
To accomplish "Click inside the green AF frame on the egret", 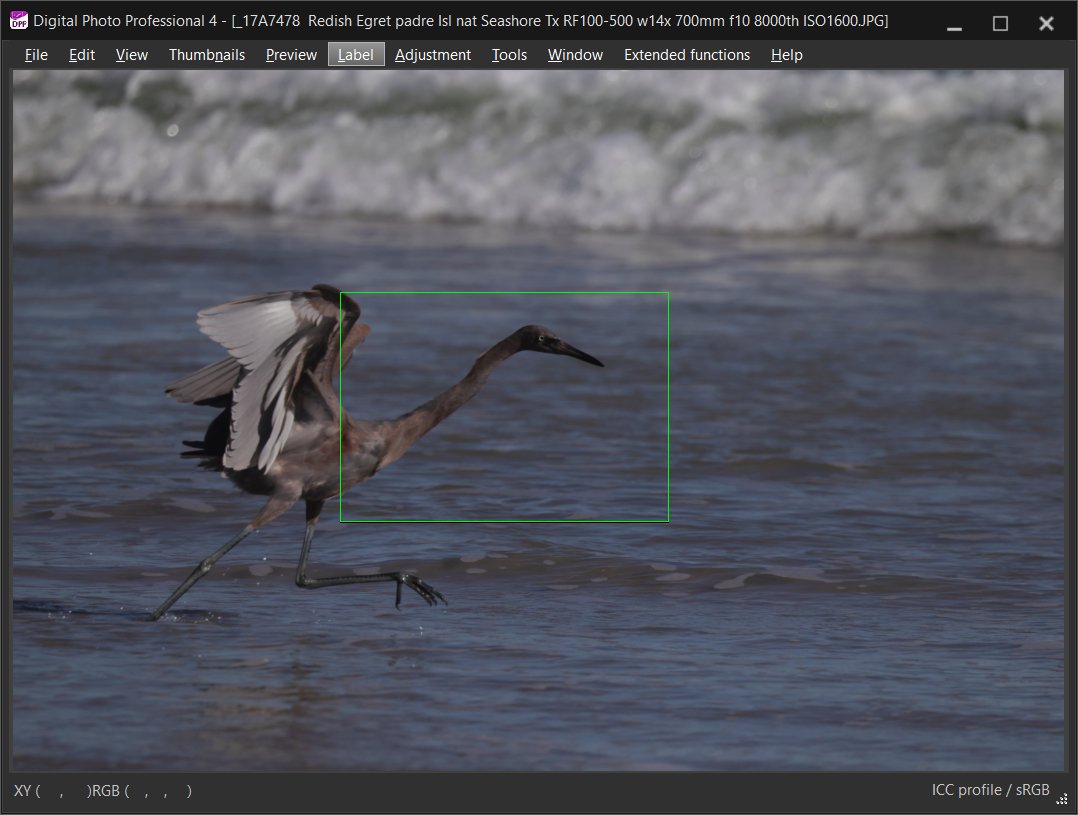I will (x=505, y=405).
